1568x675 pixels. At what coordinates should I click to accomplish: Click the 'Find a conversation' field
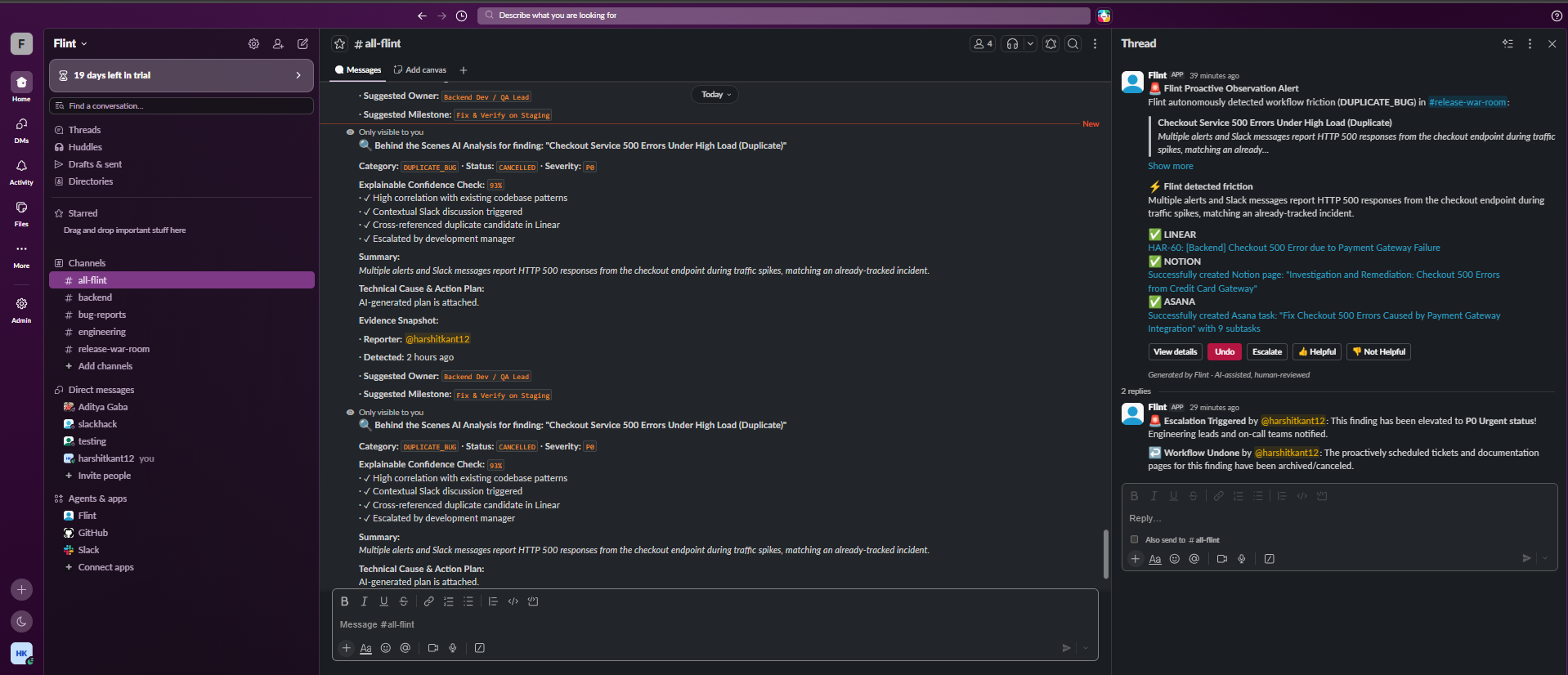click(x=181, y=106)
